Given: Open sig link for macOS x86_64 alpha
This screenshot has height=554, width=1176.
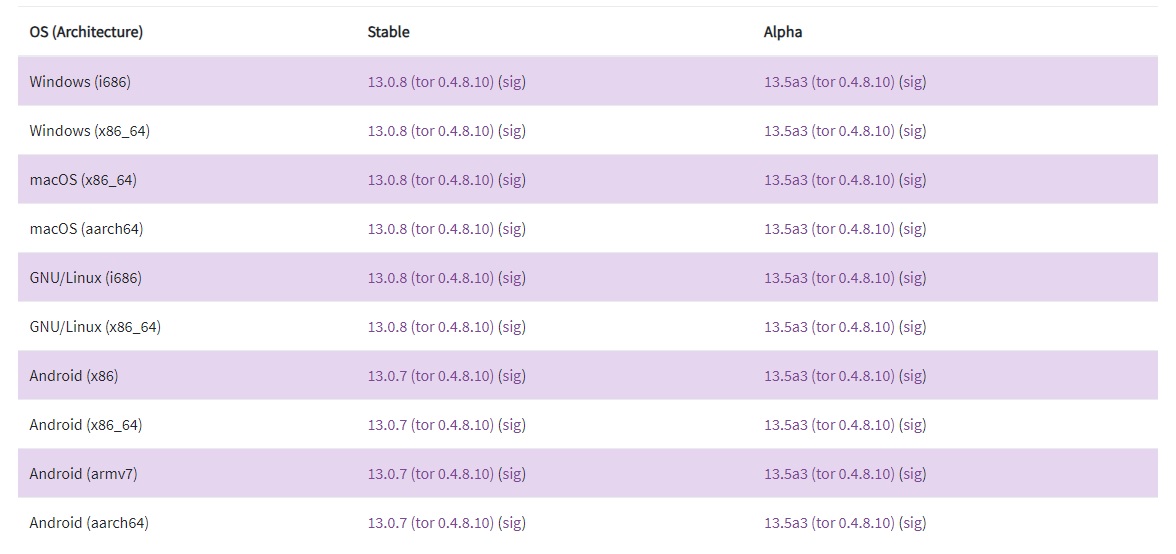Looking at the screenshot, I should 913,180.
